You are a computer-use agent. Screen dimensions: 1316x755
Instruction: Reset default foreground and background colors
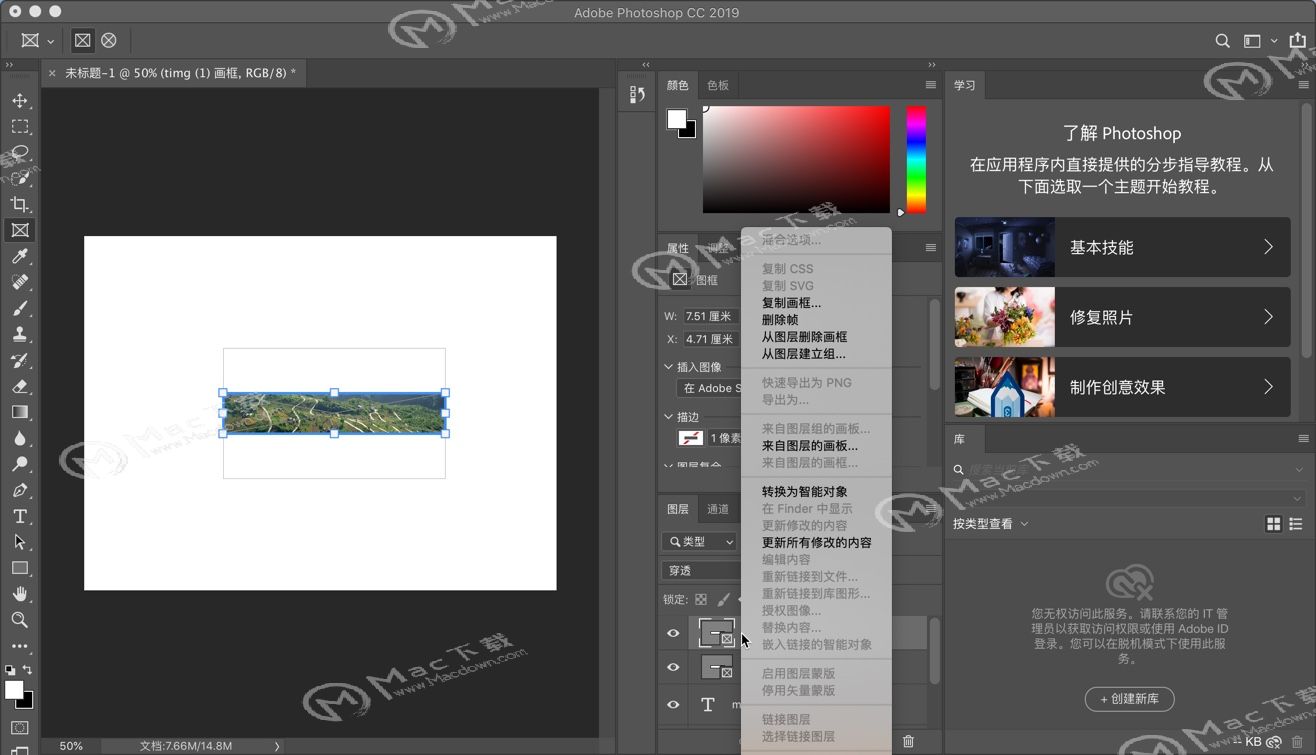click(x=10, y=670)
